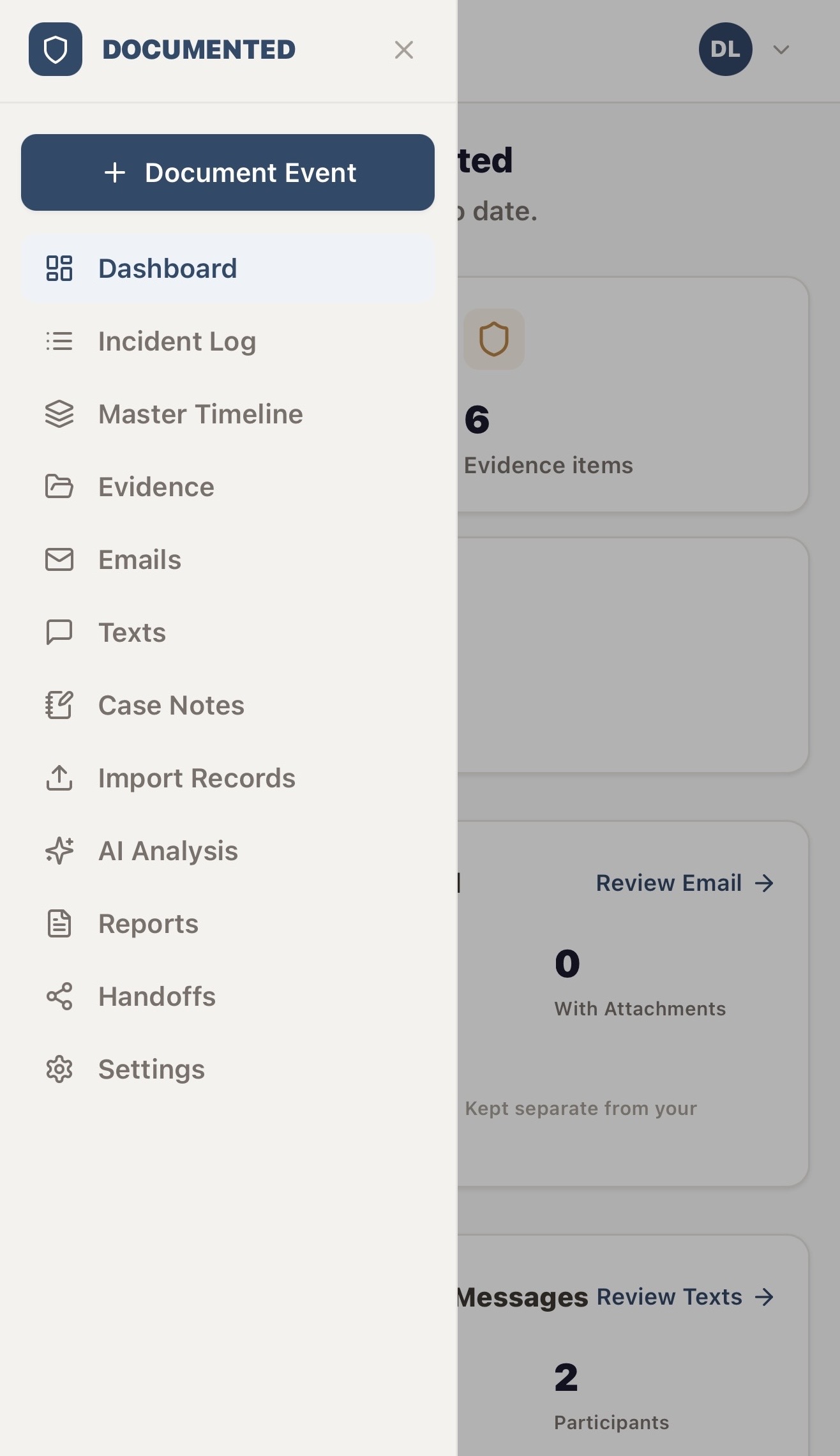Click the Settings gear icon

point(59,1069)
